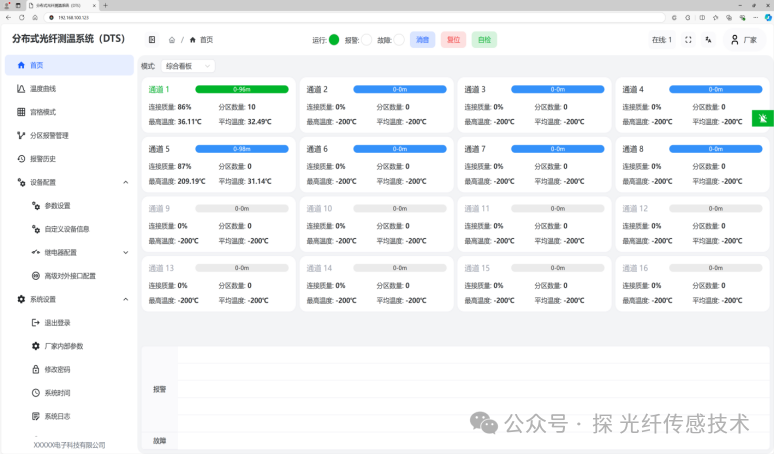Click 通道 1 分区数量 10 value
This screenshot has width=774, height=454.
click(252, 107)
